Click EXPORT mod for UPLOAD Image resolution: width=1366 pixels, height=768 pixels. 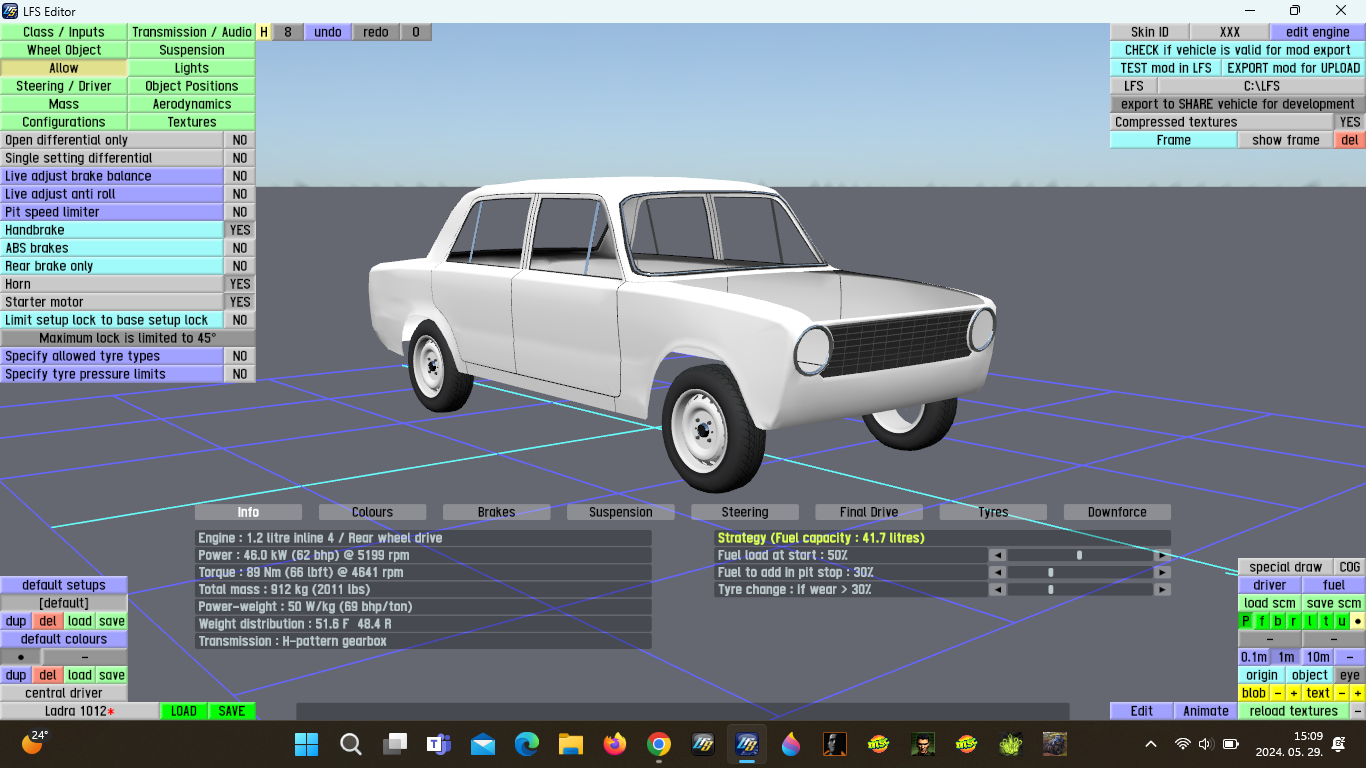[1293, 68]
